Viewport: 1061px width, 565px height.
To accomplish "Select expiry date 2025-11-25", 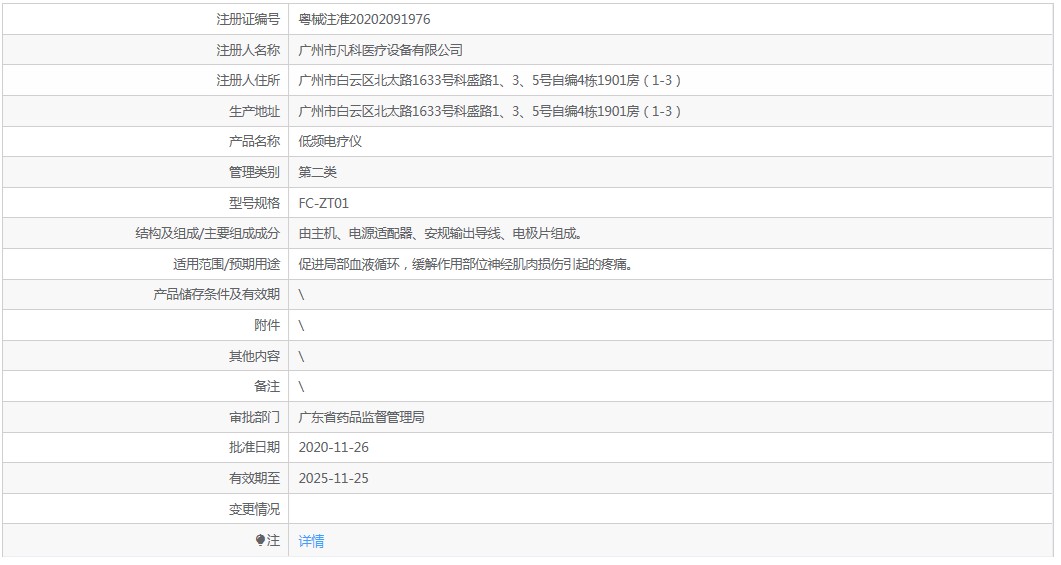I will [x=334, y=478].
